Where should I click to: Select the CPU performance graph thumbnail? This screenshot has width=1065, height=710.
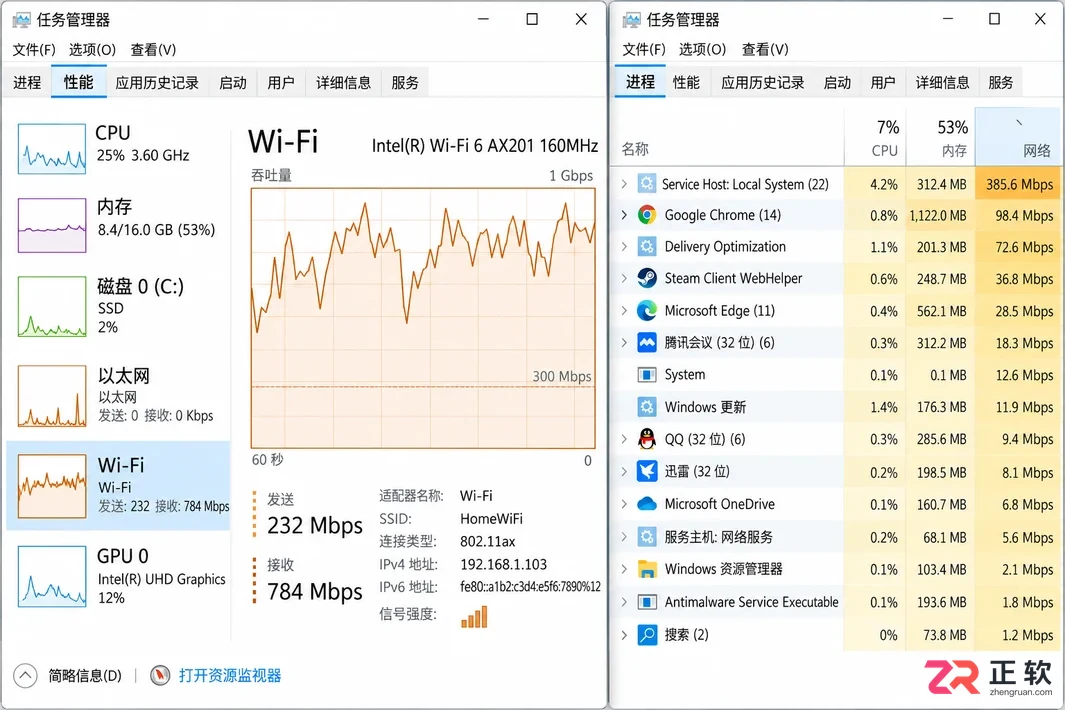coord(52,148)
